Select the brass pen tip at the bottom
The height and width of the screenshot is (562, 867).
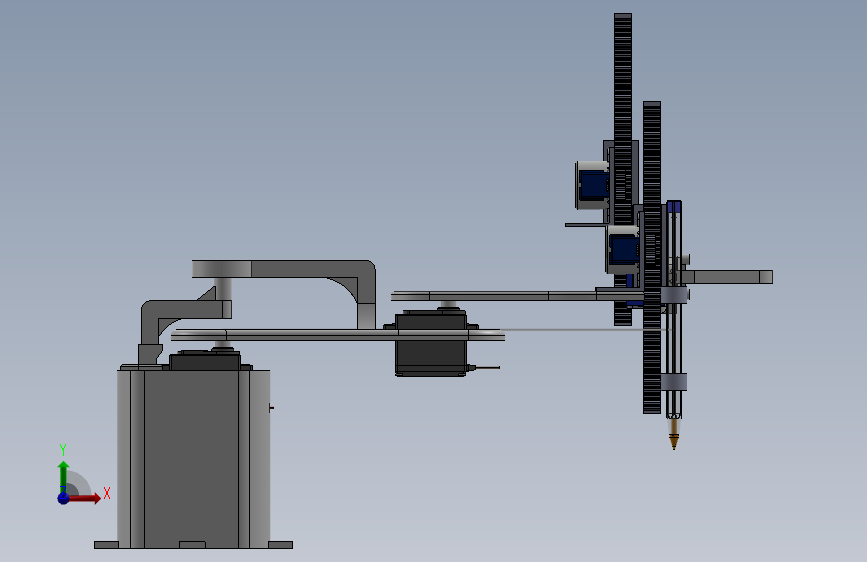(x=673, y=434)
